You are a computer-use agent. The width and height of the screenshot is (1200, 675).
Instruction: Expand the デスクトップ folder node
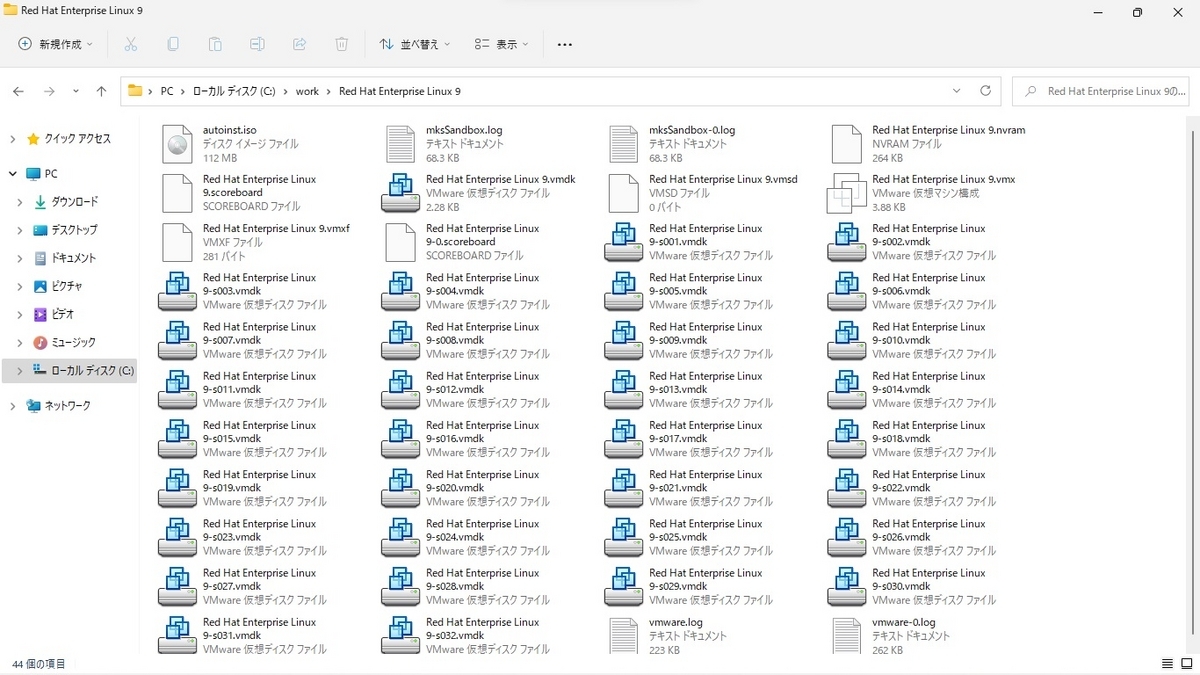tap(20, 230)
